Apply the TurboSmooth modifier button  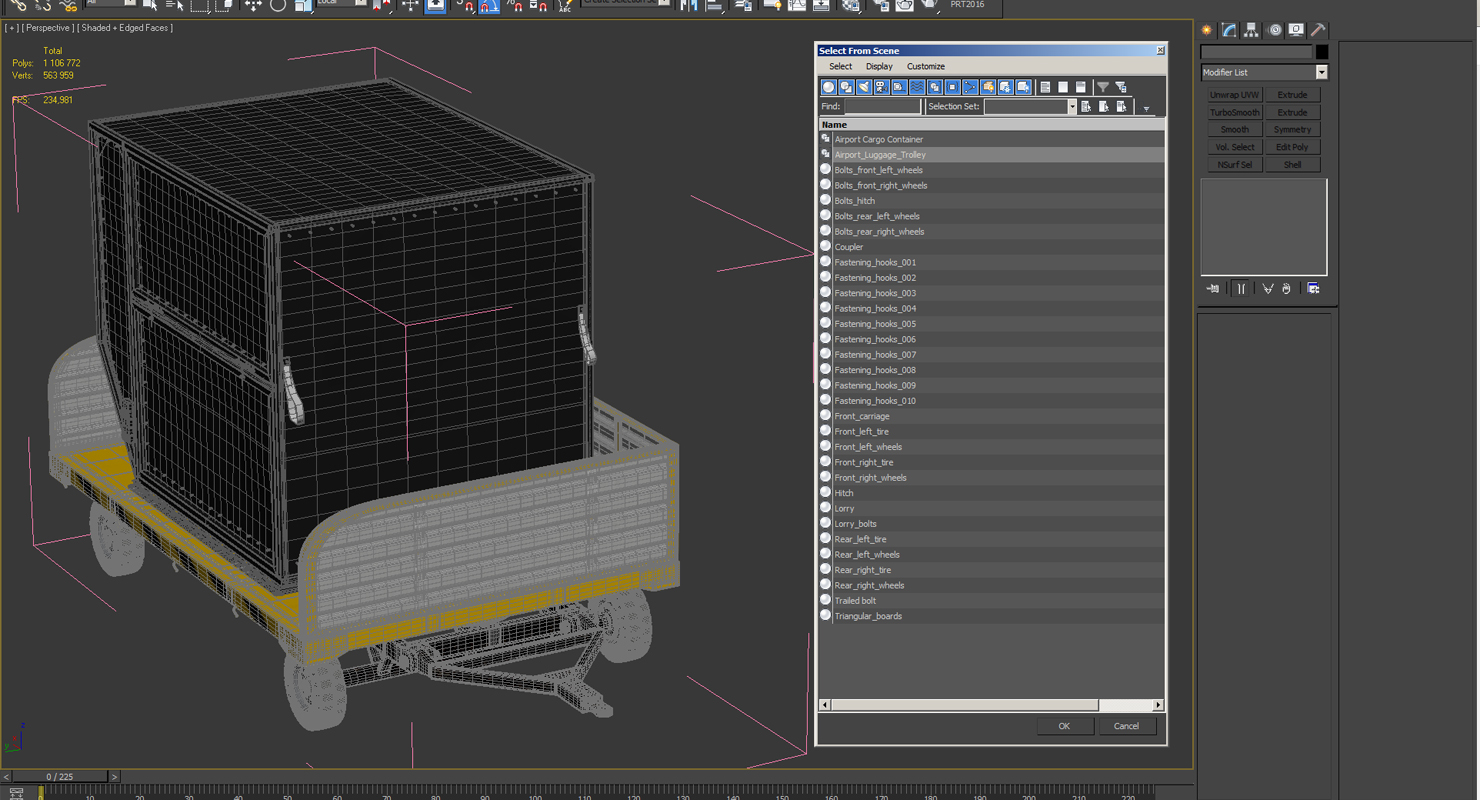click(1235, 112)
